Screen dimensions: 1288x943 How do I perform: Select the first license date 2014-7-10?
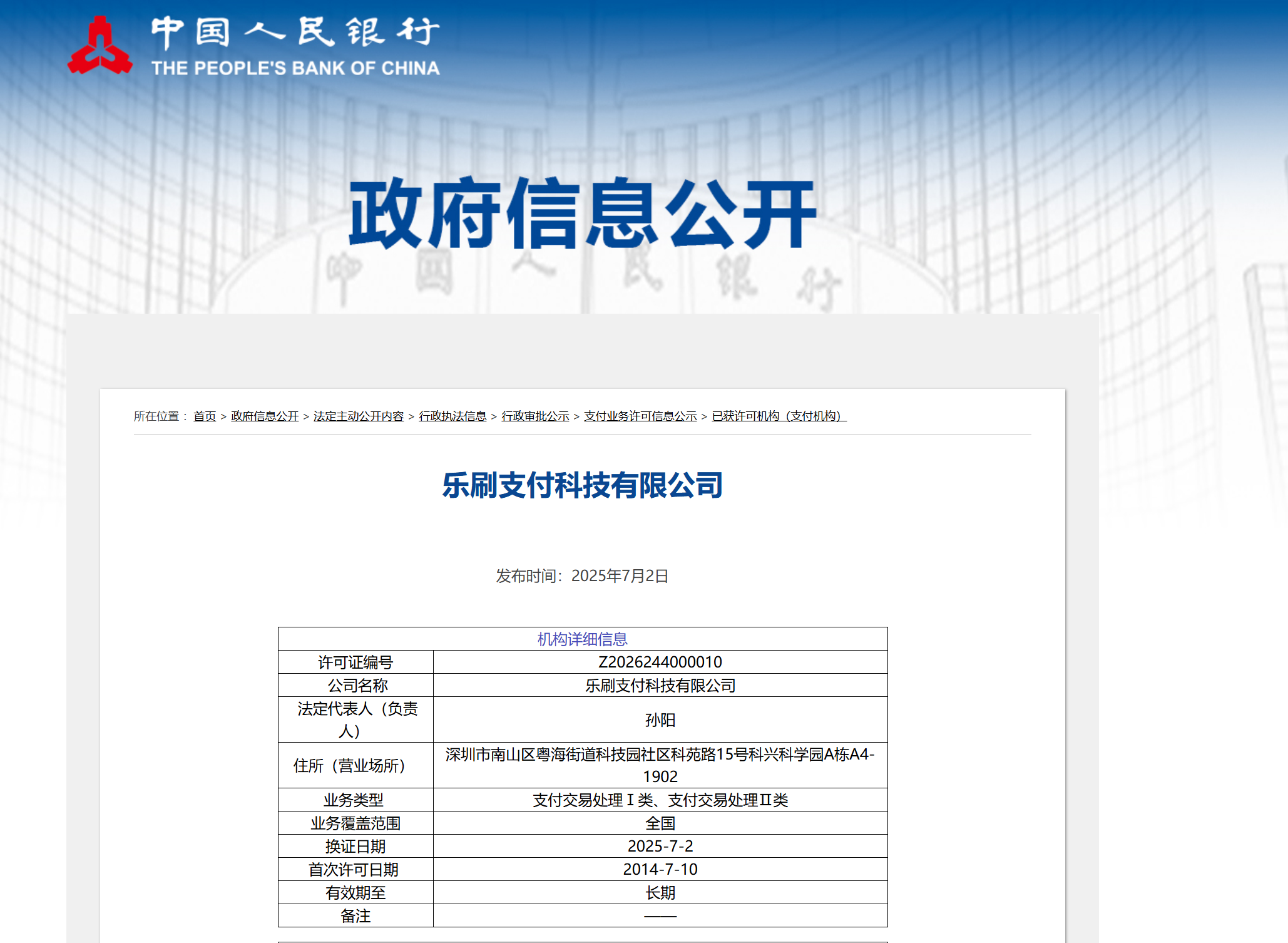tap(660, 869)
